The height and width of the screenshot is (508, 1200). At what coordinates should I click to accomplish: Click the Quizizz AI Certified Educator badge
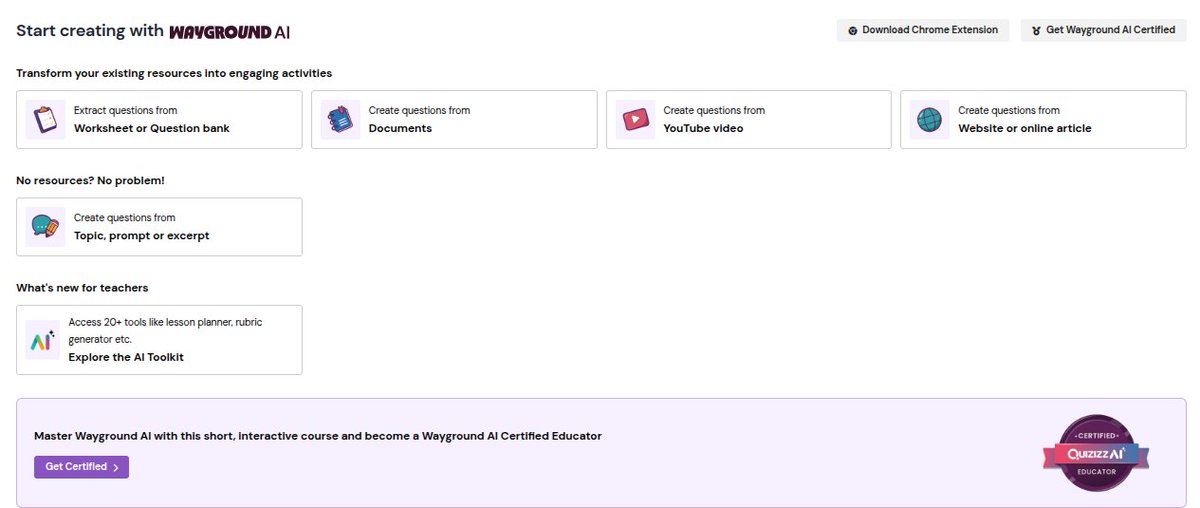(x=1096, y=454)
